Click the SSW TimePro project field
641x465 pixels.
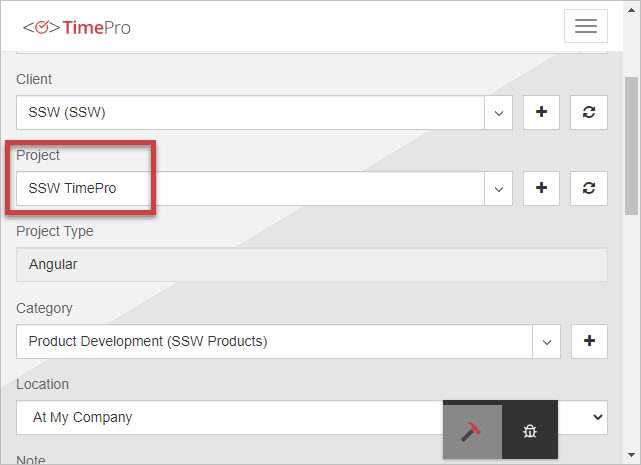pos(250,189)
